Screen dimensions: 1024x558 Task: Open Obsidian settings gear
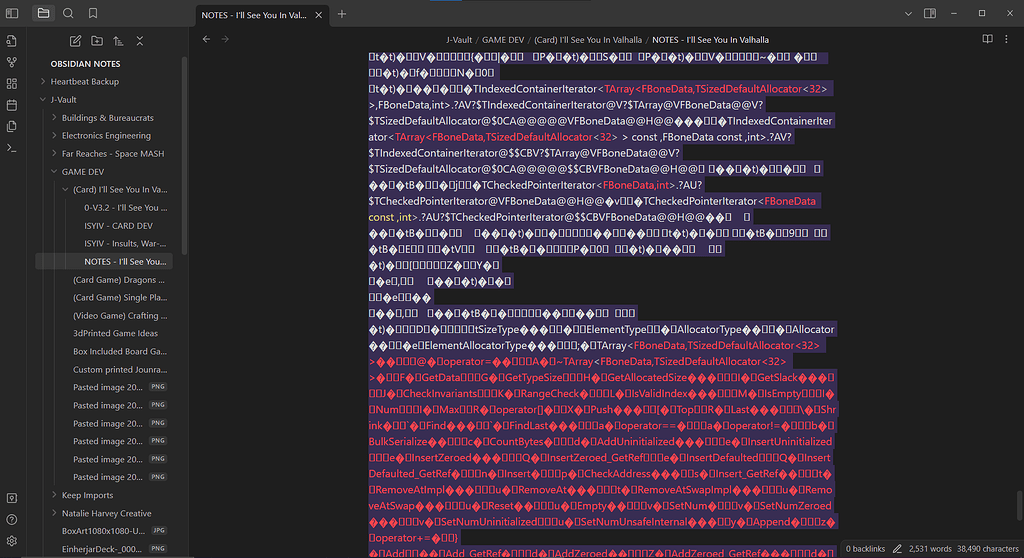(12, 541)
